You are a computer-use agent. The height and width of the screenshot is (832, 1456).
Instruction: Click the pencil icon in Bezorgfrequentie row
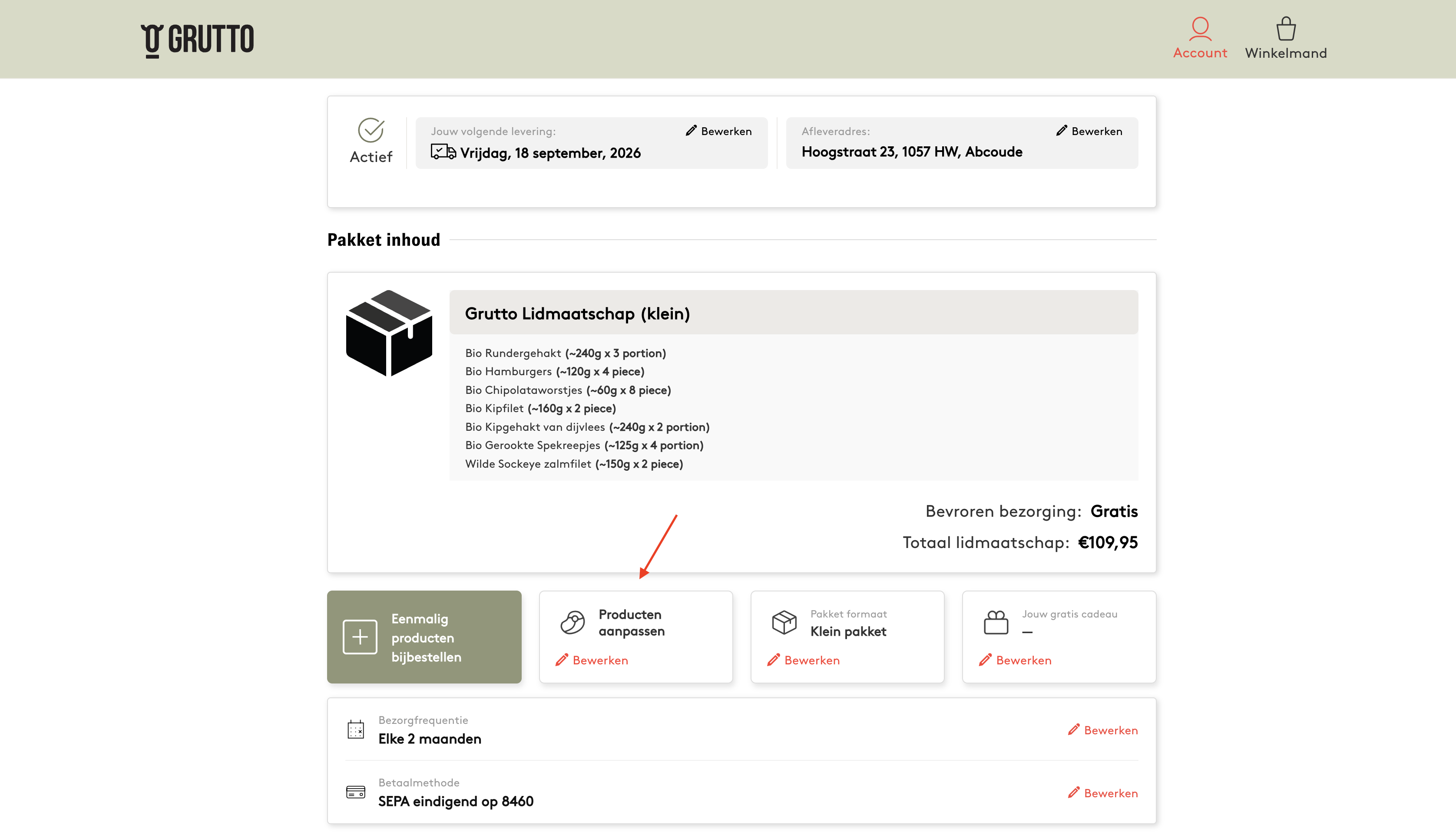point(1074,730)
